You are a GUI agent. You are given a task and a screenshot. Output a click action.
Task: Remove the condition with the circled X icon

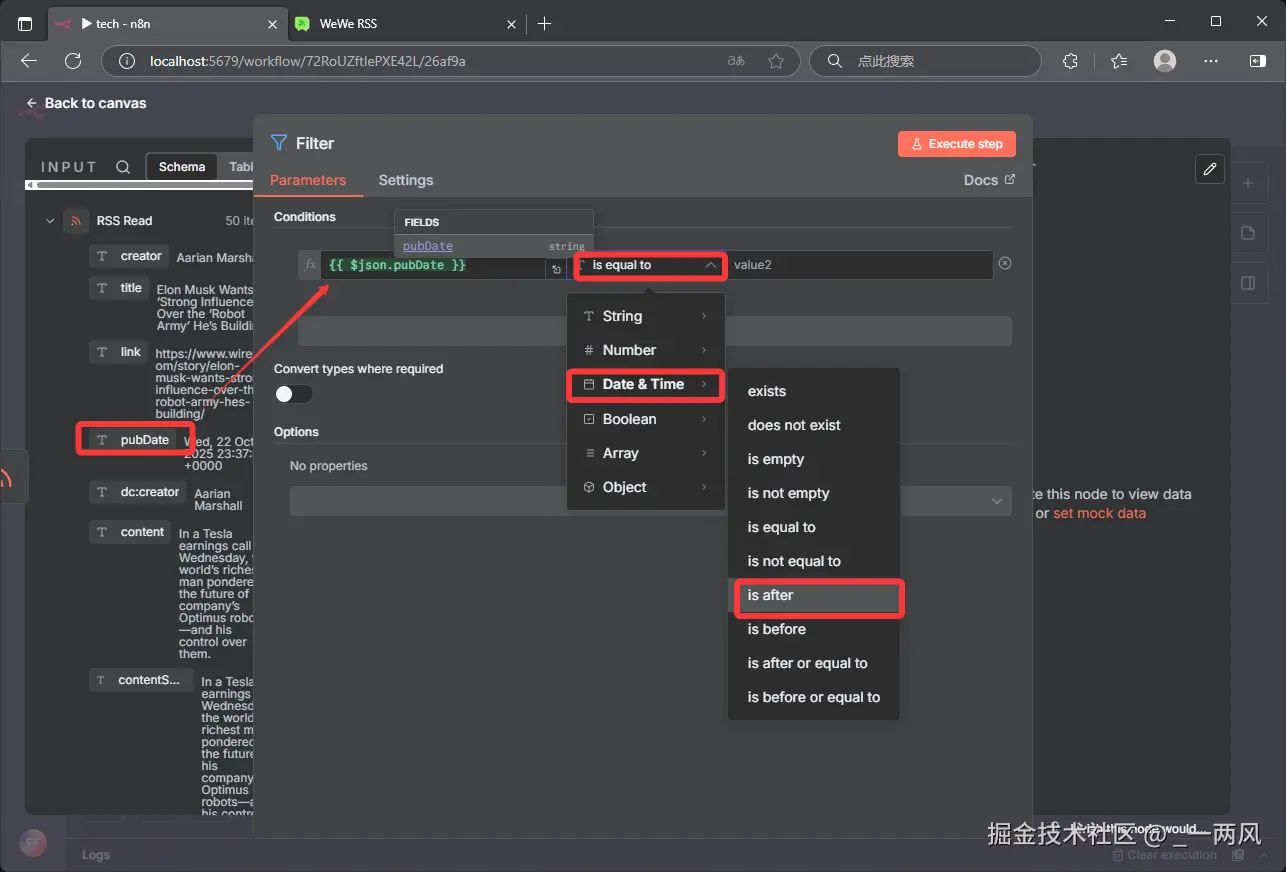[x=1005, y=263]
